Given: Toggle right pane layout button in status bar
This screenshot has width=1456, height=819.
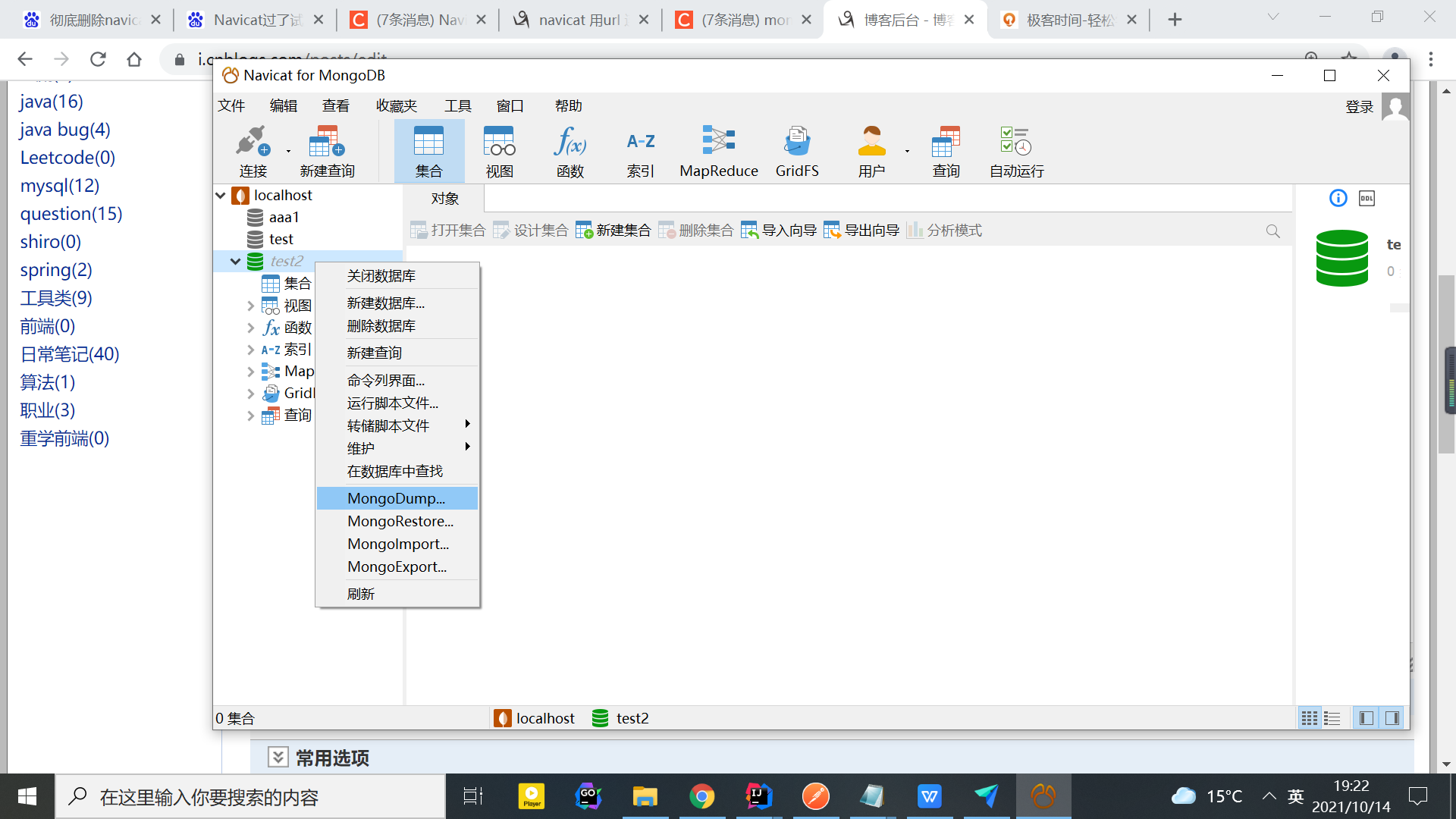Looking at the screenshot, I should click(x=1392, y=717).
